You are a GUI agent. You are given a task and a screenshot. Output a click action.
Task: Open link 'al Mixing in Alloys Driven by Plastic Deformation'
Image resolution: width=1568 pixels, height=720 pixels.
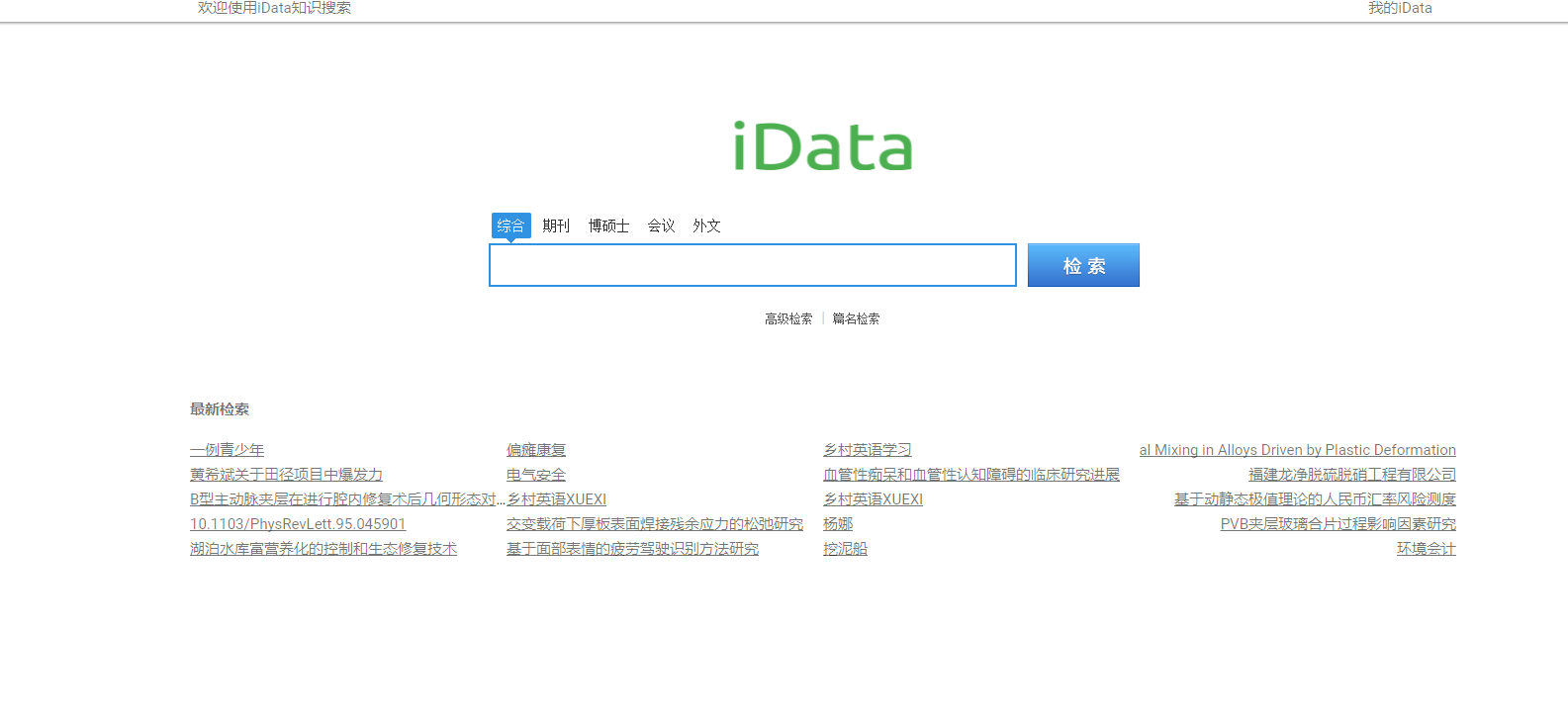[1298, 450]
